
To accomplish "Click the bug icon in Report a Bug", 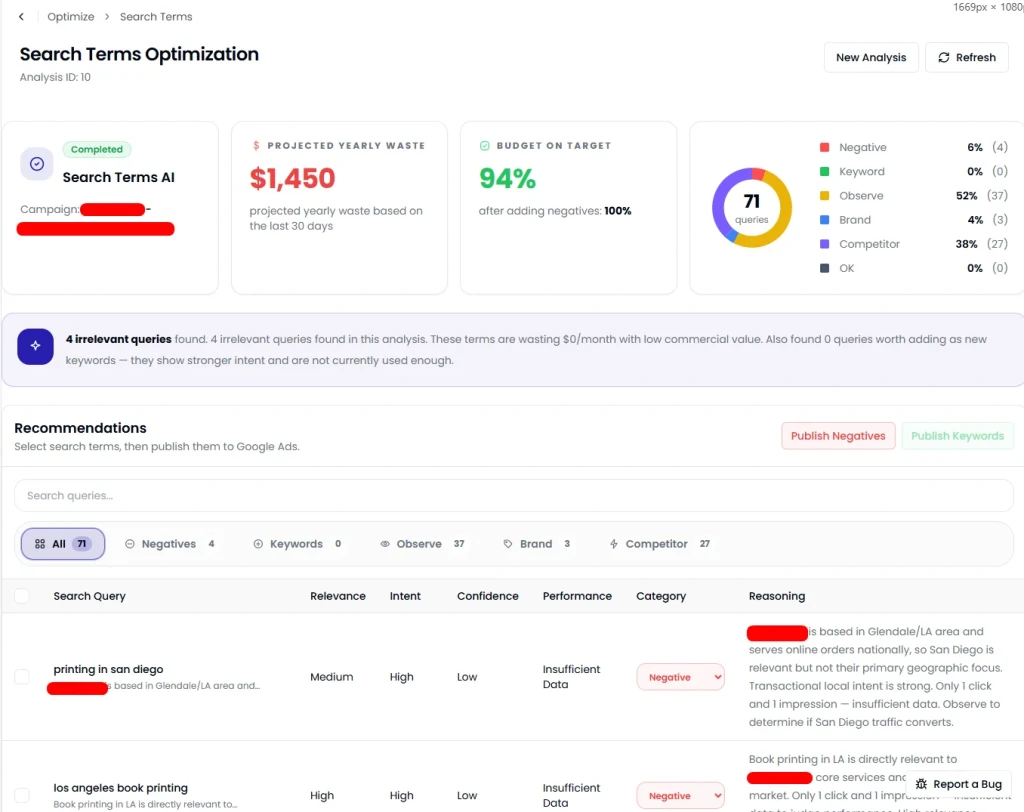I will [x=921, y=784].
